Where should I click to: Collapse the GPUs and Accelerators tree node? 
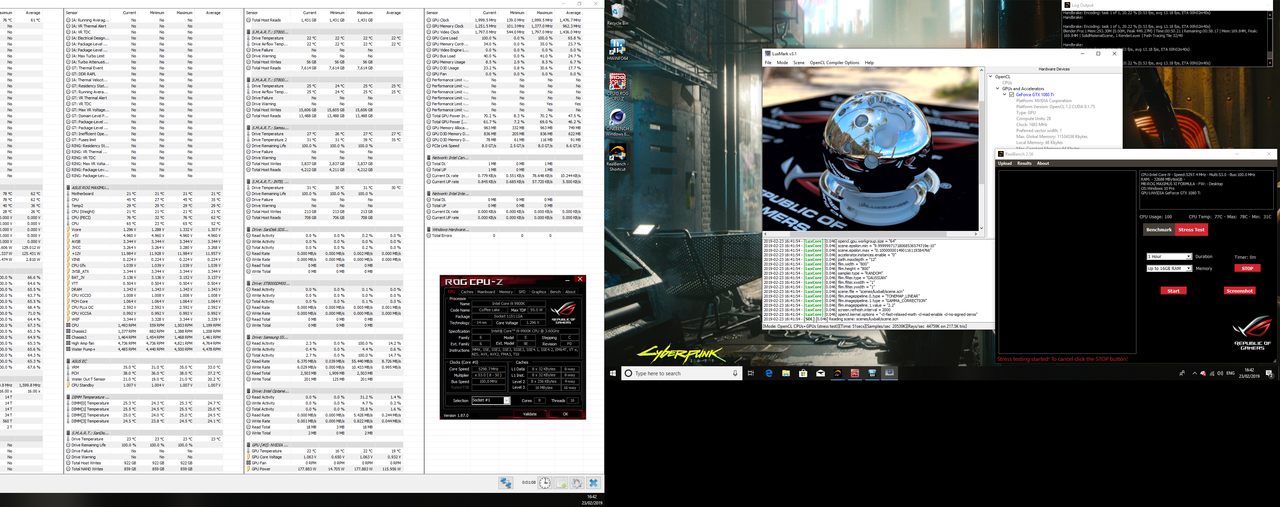(998, 88)
